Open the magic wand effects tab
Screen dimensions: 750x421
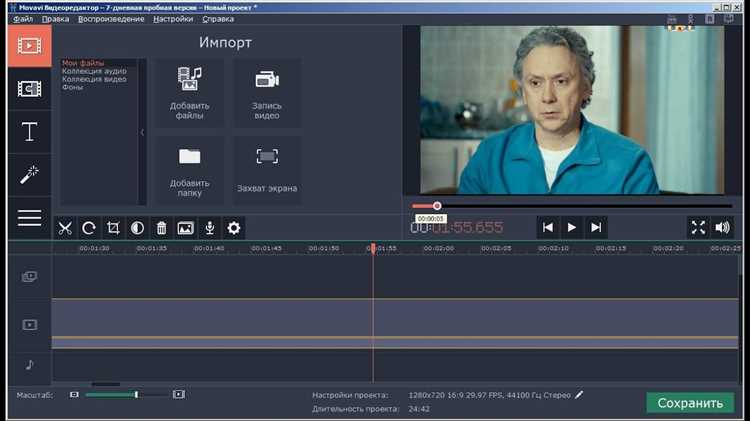[30, 175]
